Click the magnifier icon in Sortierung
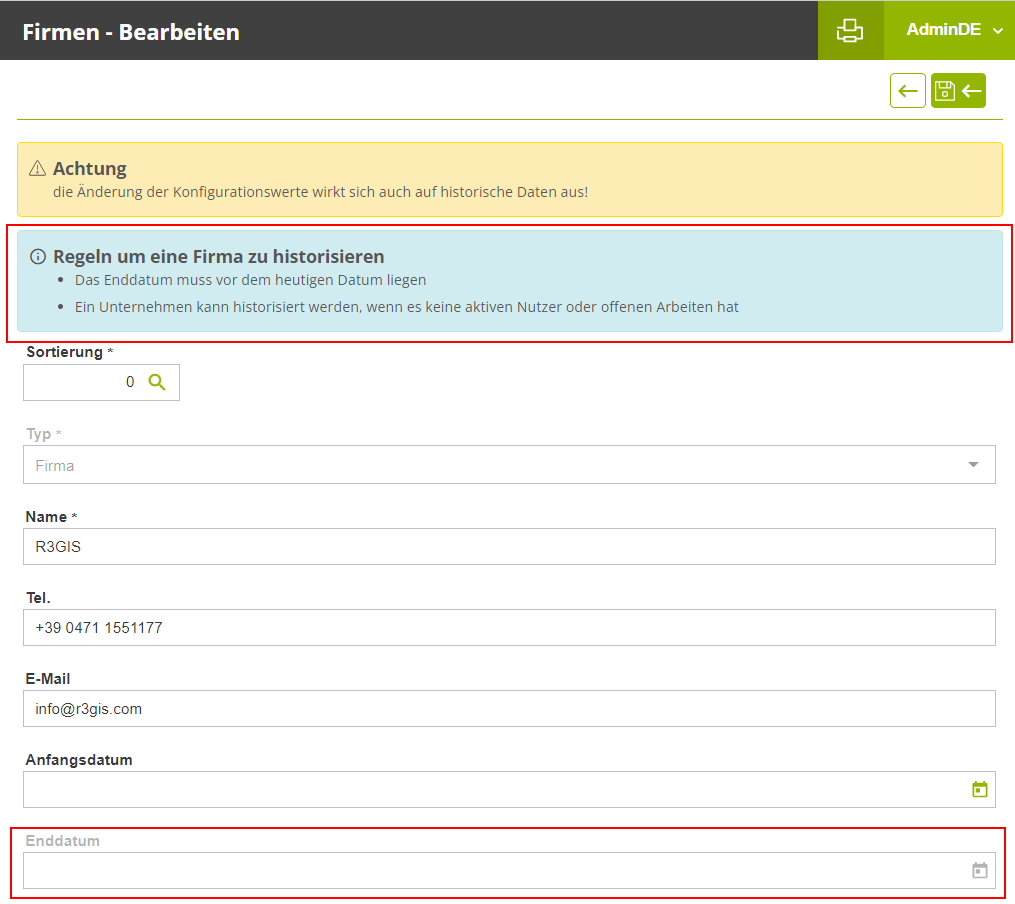Screen dimensions: 1015x904 click(157, 382)
